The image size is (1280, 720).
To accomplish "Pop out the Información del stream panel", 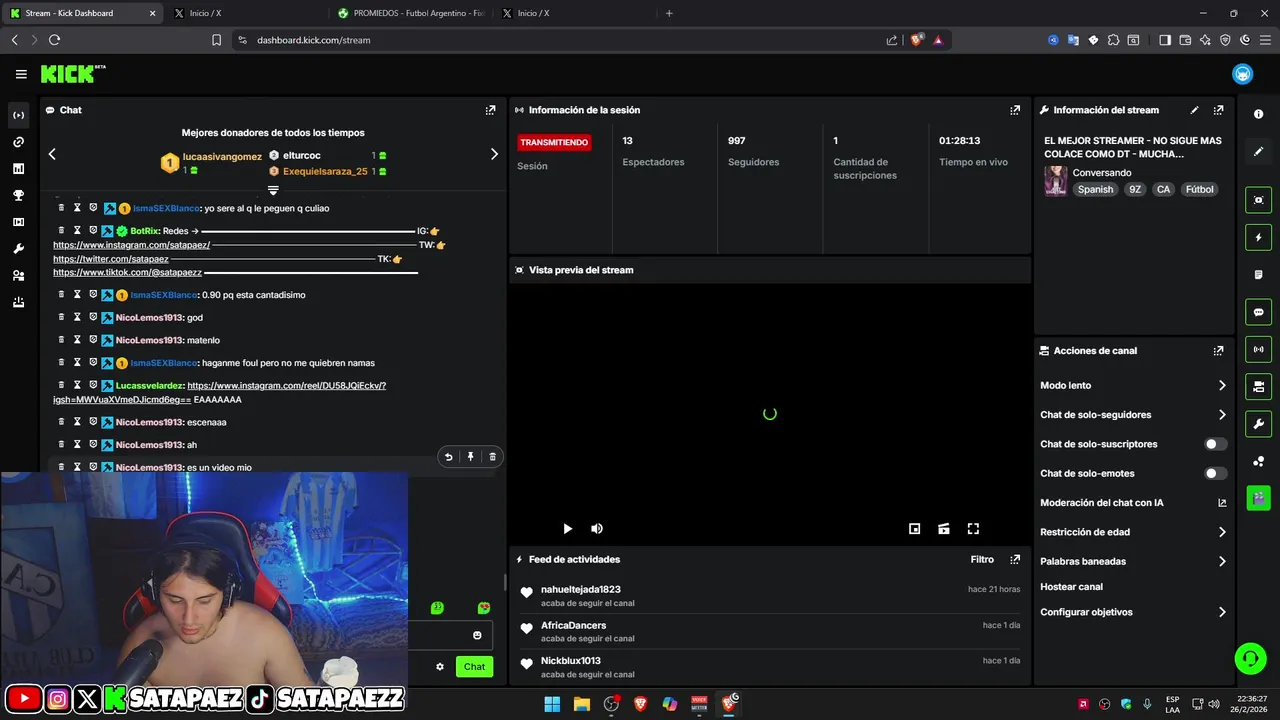I will pyautogui.click(x=1218, y=110).
